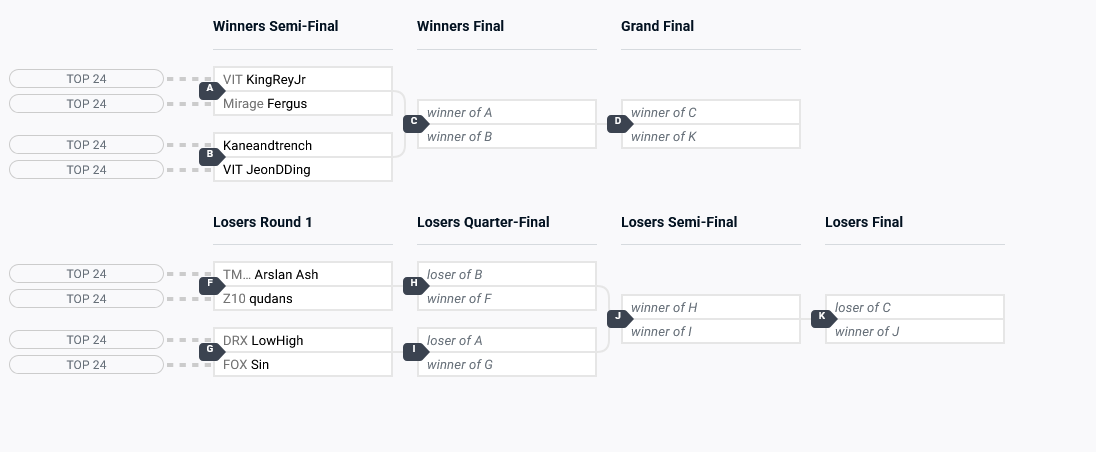
Task: Select DRX LowHigh player
Action: pyautogui.click(x=302, y=341)
